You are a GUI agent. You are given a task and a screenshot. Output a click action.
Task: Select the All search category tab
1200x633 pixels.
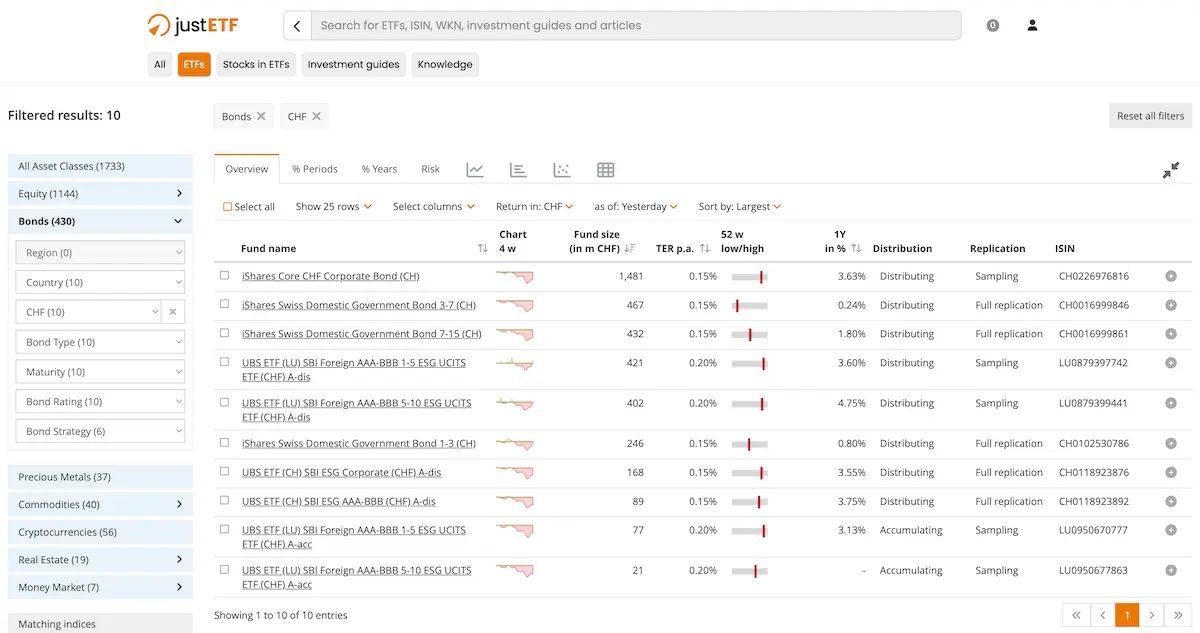(160, 65)
